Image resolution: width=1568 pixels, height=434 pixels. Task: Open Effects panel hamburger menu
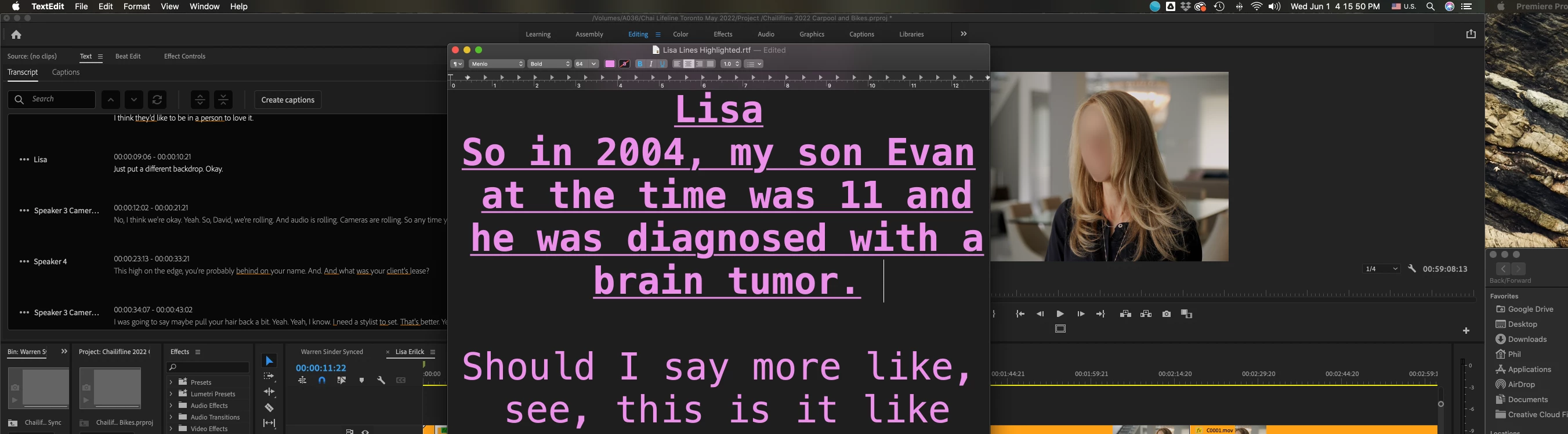198,352
